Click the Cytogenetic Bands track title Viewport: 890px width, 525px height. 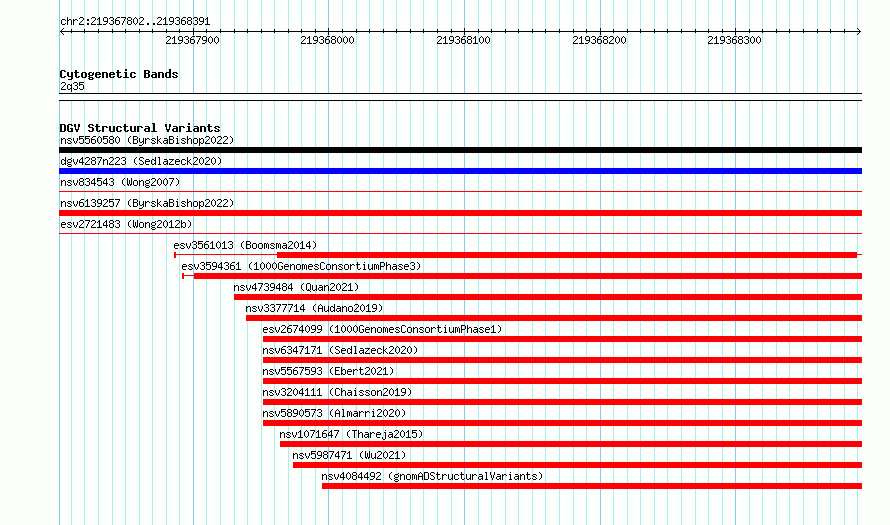click(x=119, y=74)
